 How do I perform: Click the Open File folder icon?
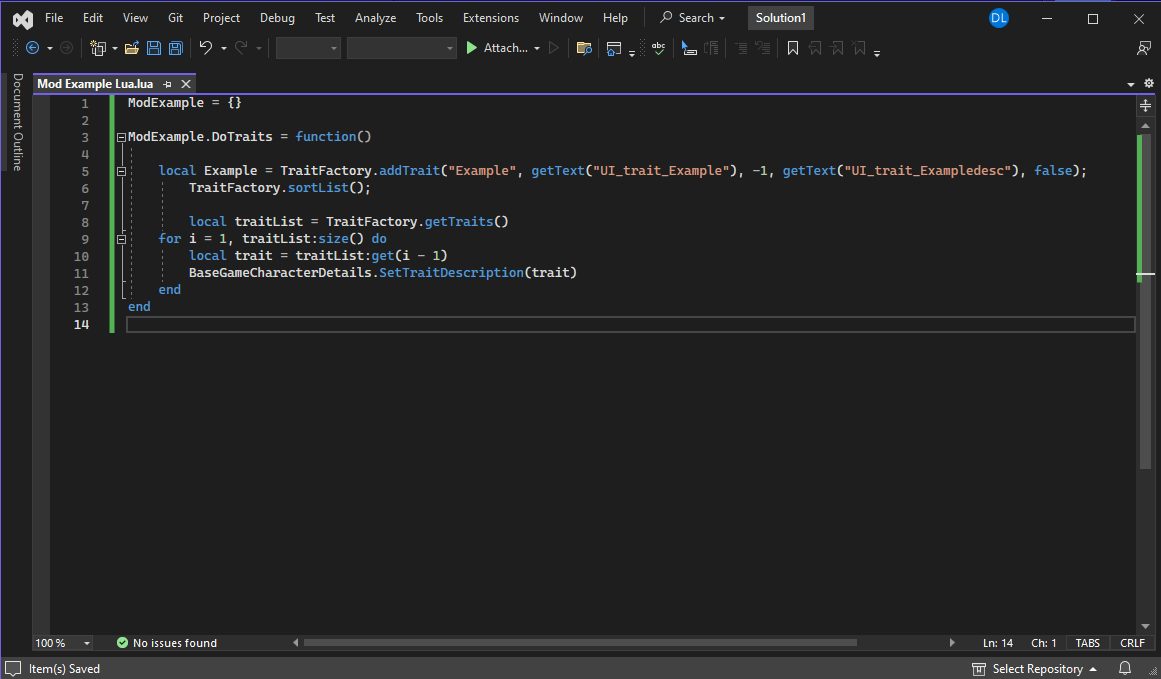point(131,48)
